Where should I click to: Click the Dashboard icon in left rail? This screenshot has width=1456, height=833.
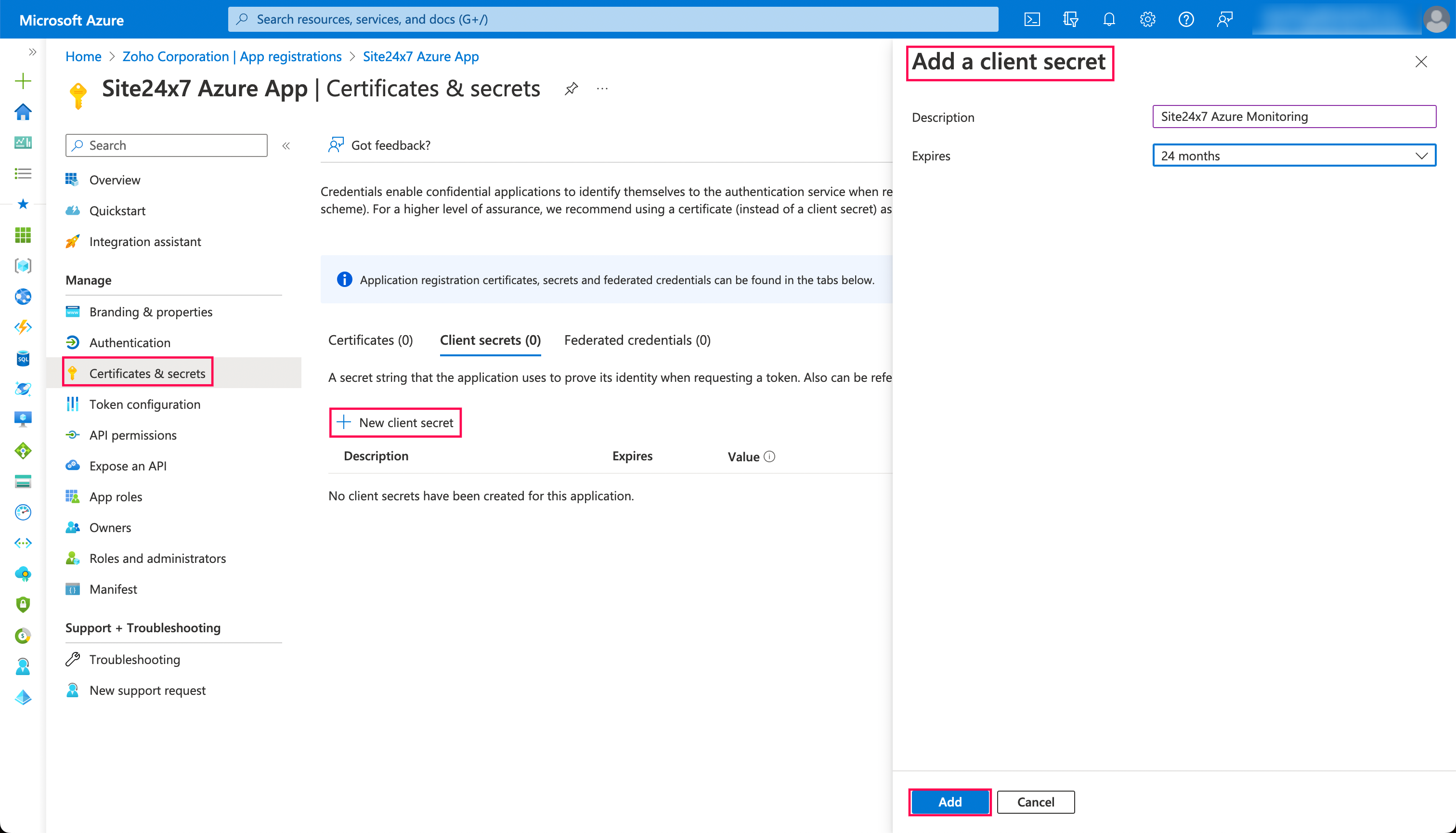click(23, 143)
